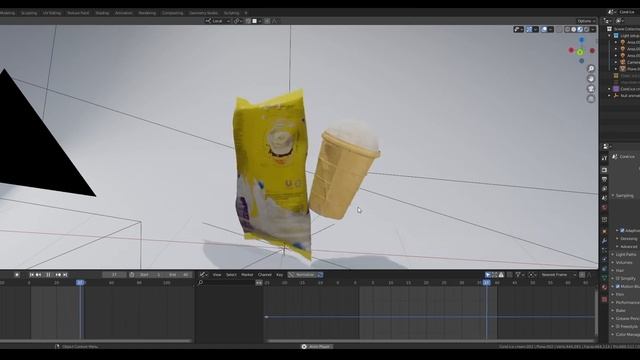This screenshot has width=640, height=360.
Task: Jump to the timeline start frame
Action: (x=31, y=275)
